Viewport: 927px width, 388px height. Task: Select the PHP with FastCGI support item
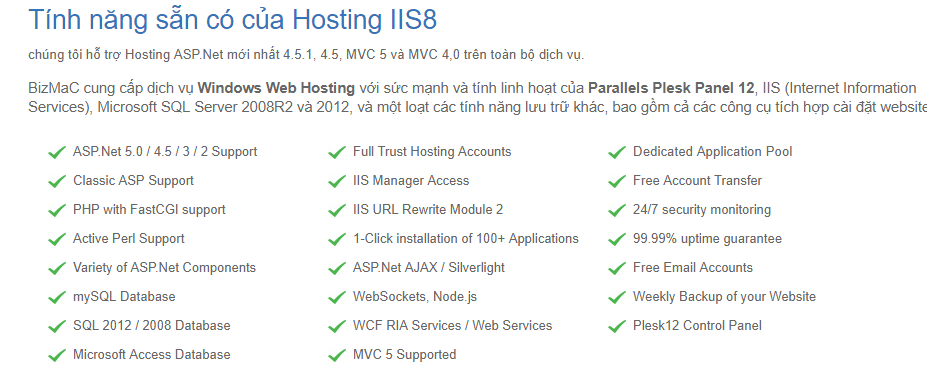[x=149, y=209]
